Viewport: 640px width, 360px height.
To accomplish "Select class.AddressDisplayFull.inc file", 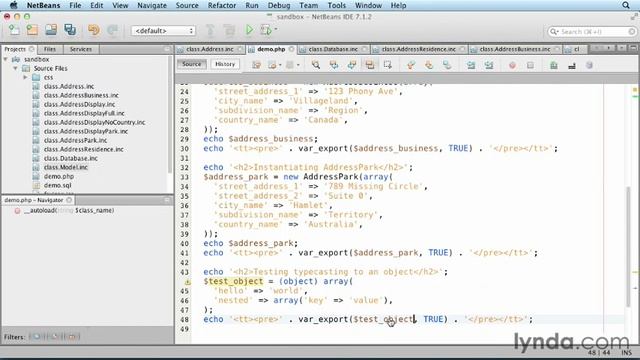I will (84, 113).
